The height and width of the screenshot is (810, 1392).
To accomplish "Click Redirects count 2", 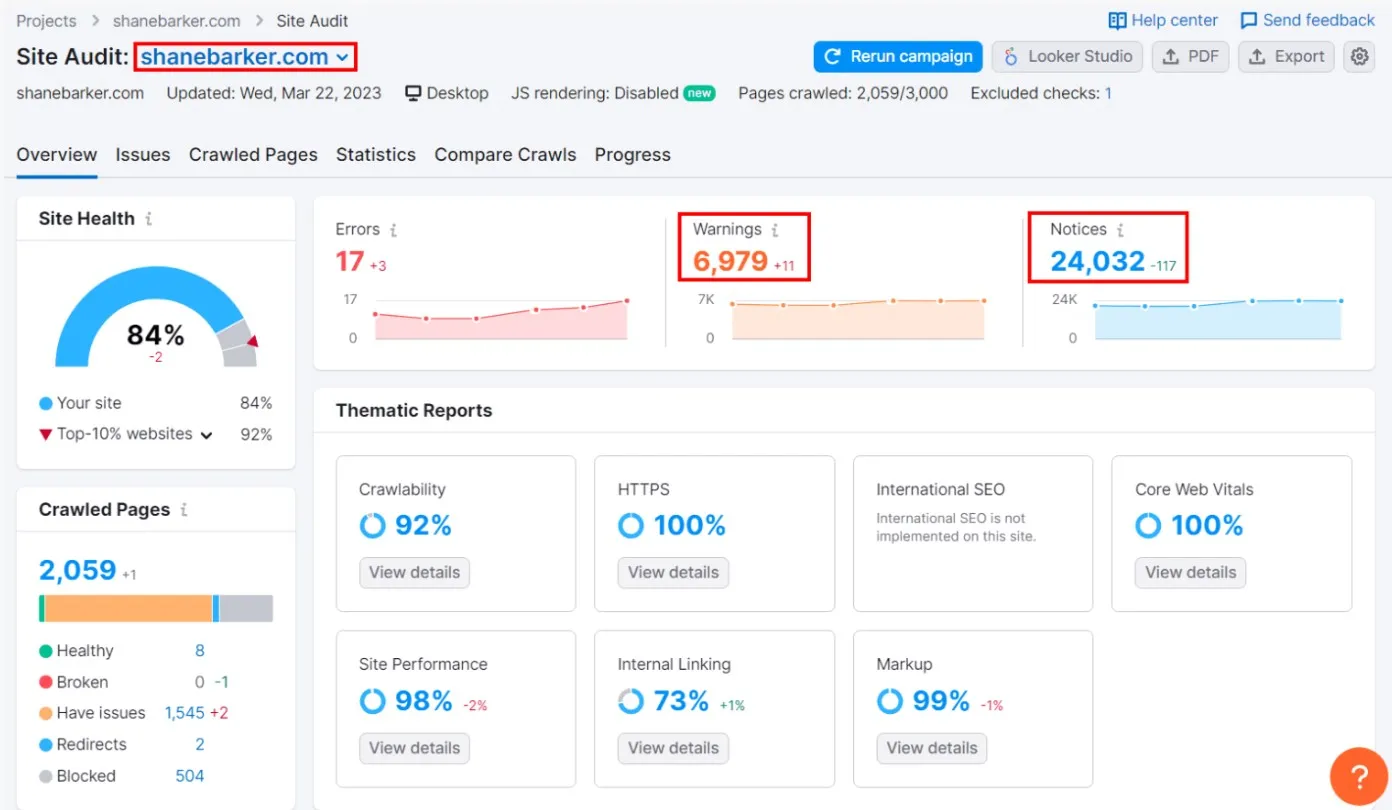I will pos(200,745).
